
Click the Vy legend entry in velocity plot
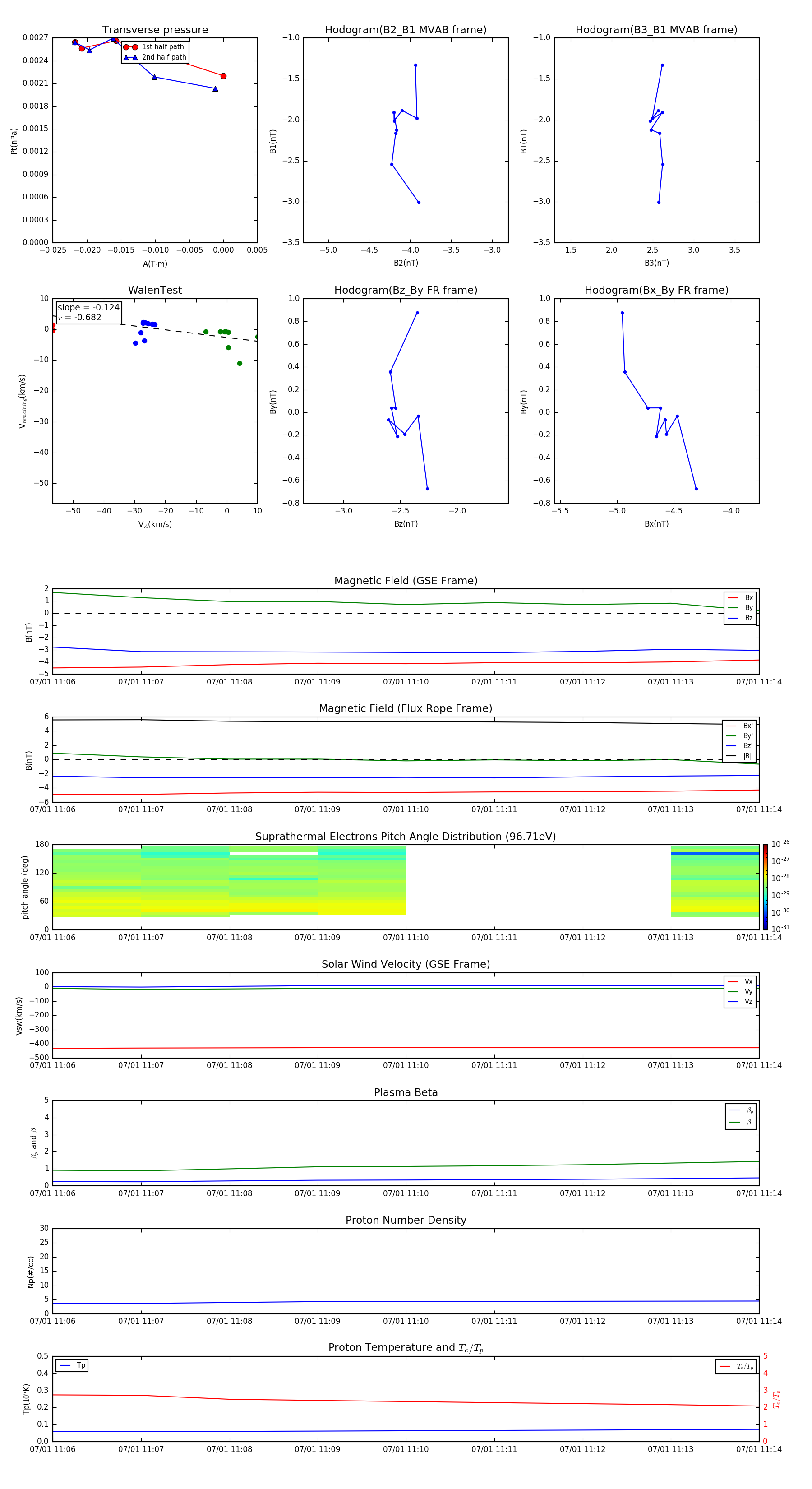click(740, 991)
